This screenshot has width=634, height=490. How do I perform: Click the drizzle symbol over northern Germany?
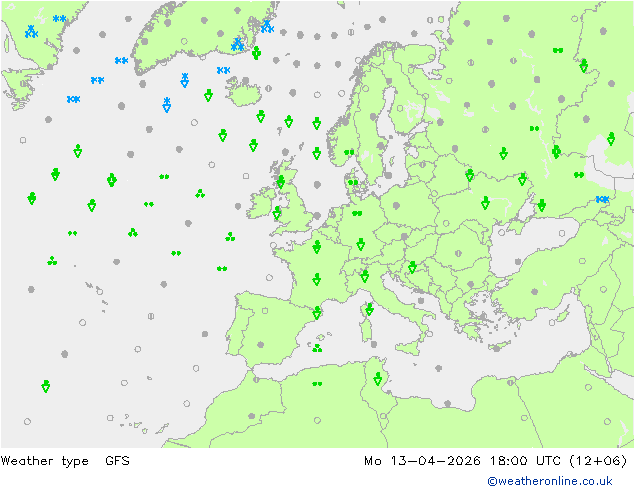357,213
